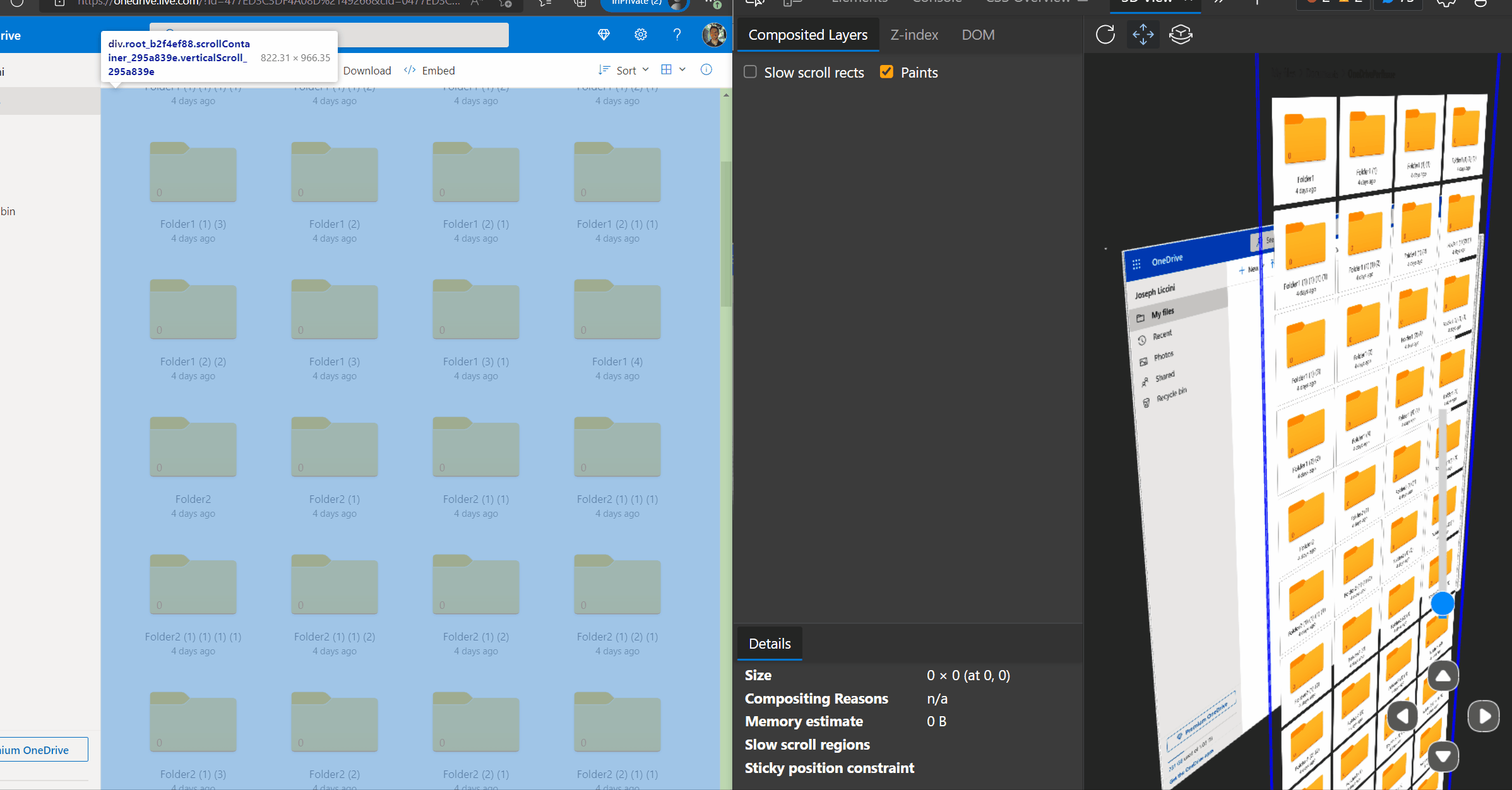Uncheck the Paints checkbox

pyautogui.click(x=886, y=72)
